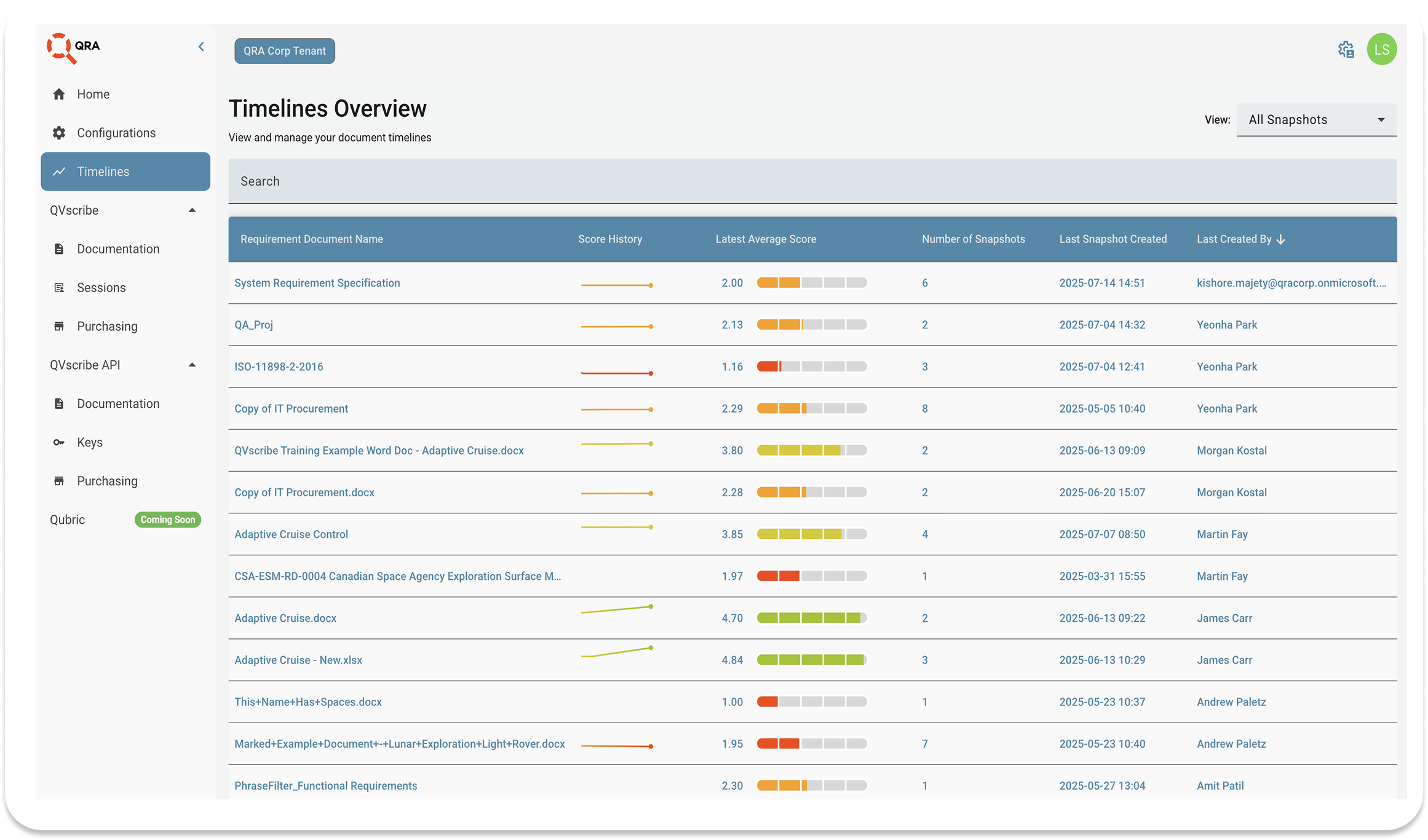Open PhraseFilter_Functional Requirements link
Viewport: 1428px width, 840px height.
325,786
